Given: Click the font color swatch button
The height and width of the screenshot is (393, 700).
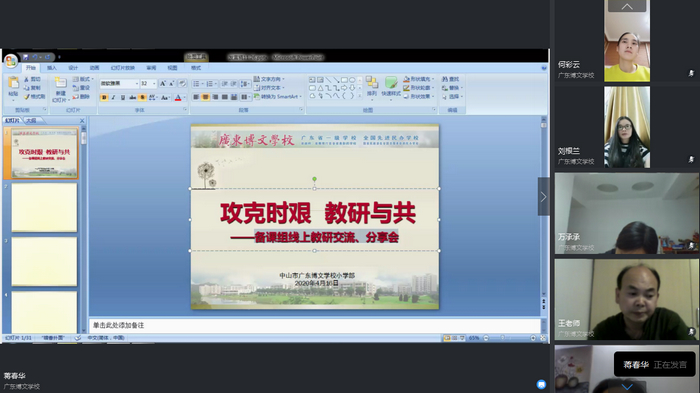Looking at the screenshot, I should coord(178,97).
